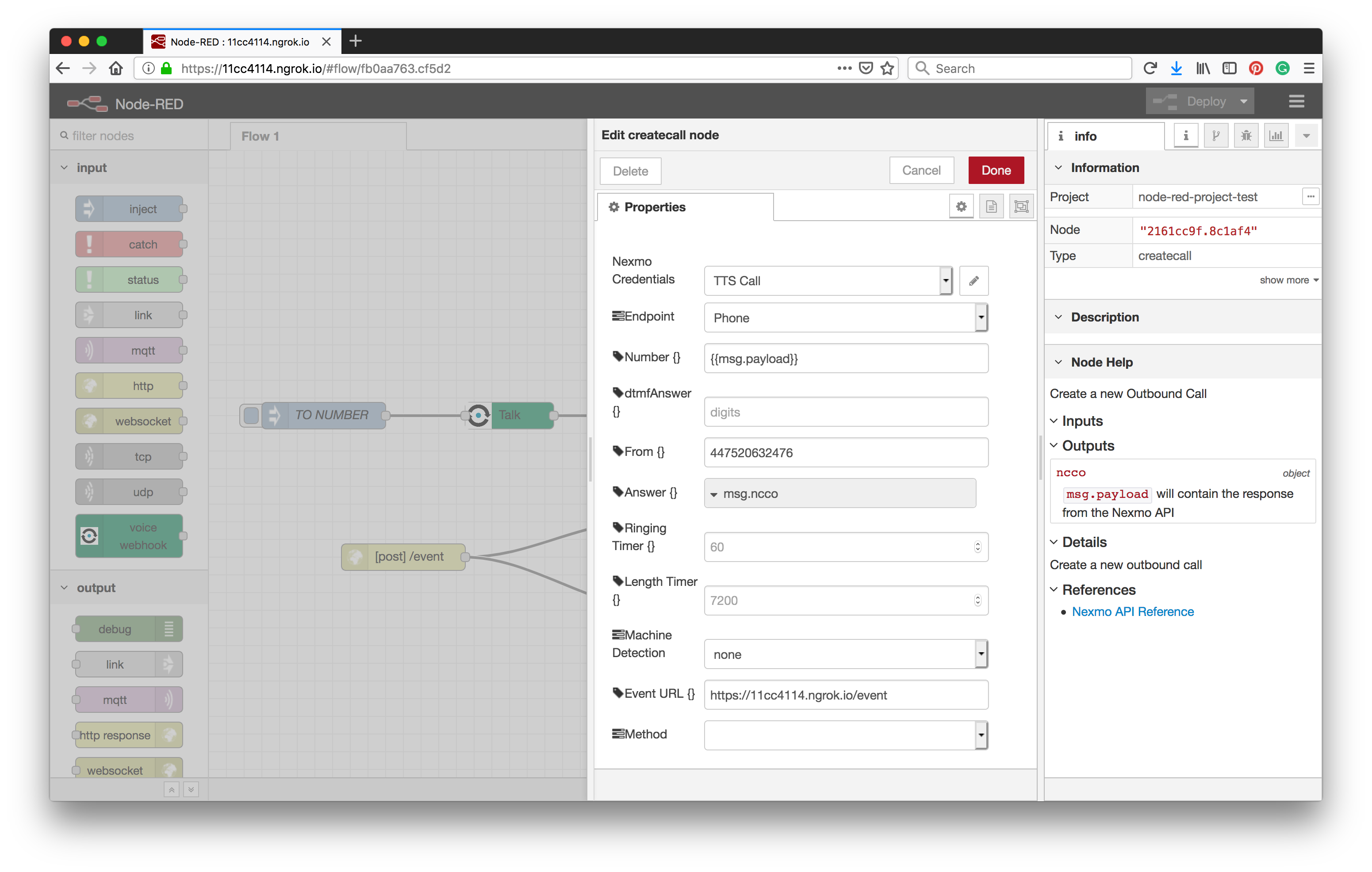
Task: Open node appearance icon in editor
Action: pyautogui.click(x=1022, y=207)
